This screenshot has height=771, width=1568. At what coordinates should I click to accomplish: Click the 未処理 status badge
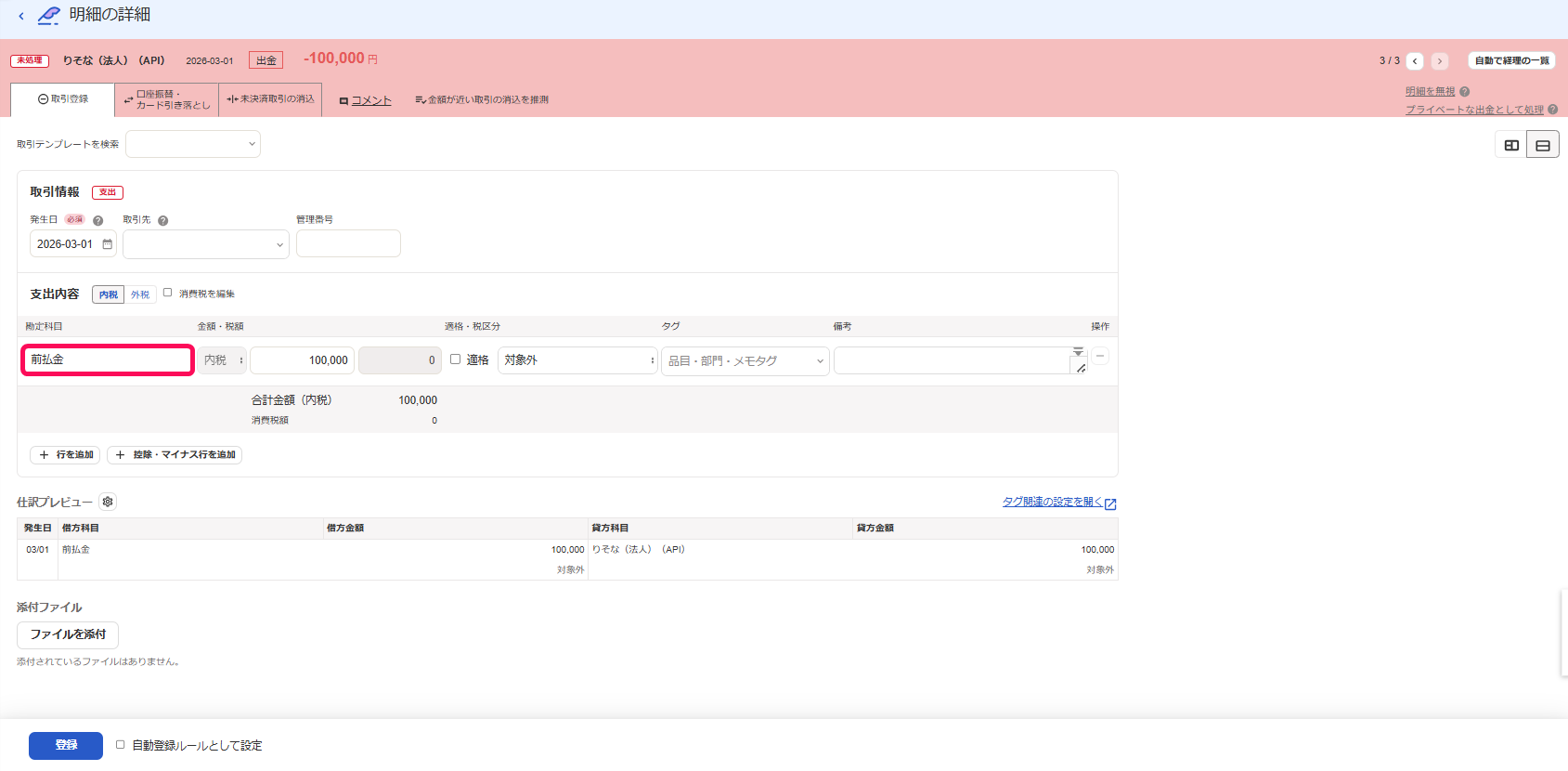(x=30, y=60)
